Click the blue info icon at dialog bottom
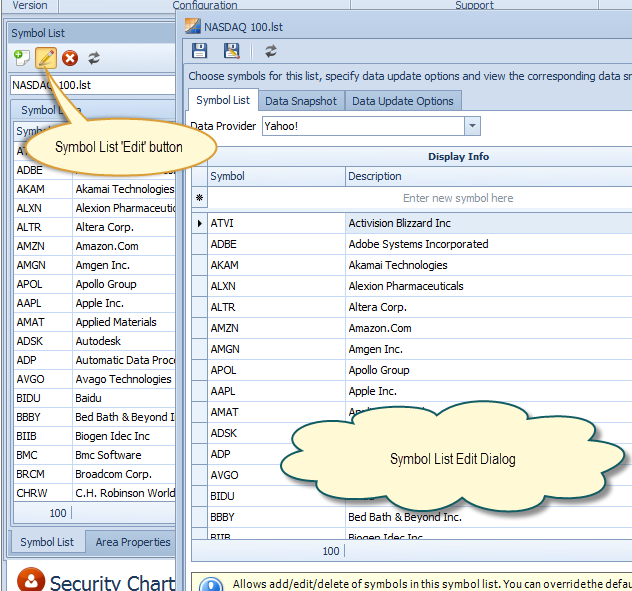 coord(211,584)
